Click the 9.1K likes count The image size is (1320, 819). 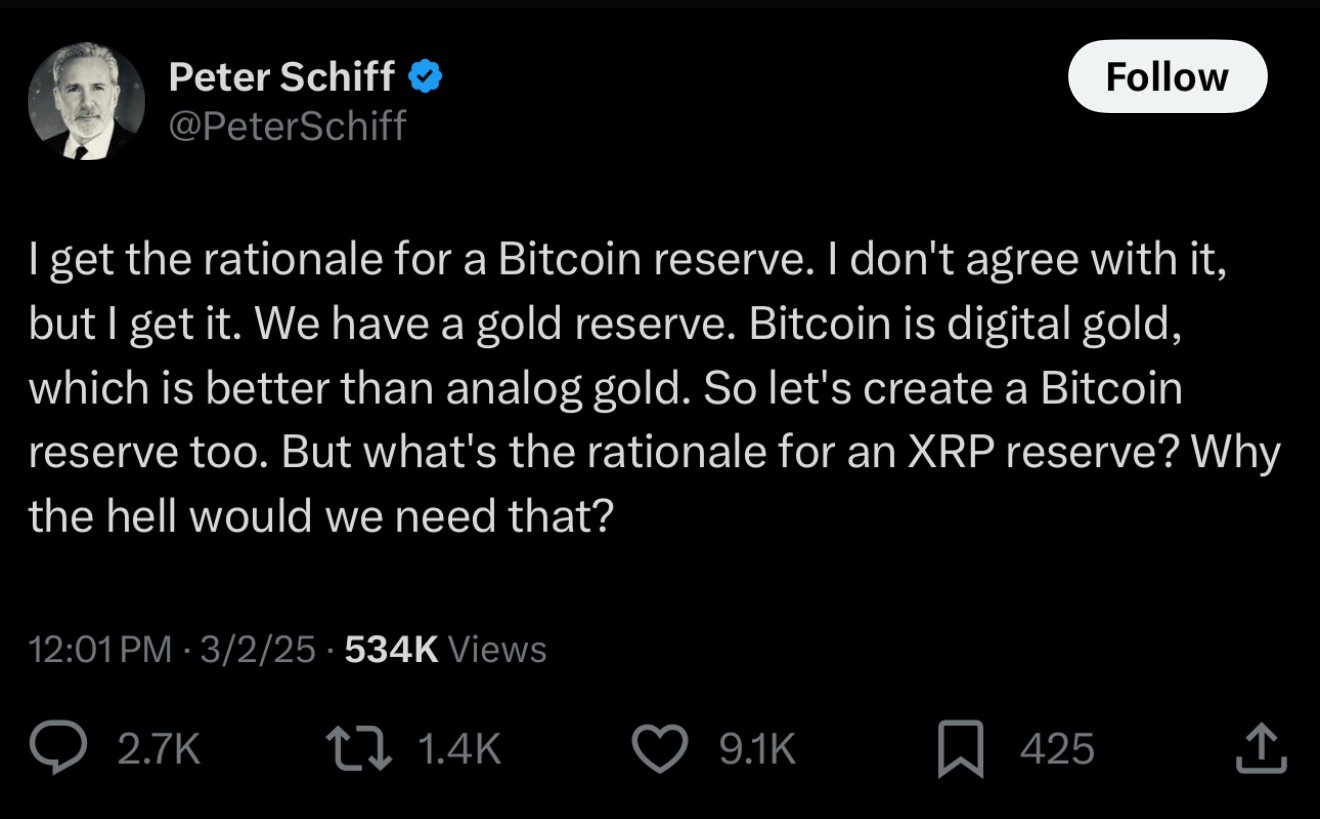coord(758,749)
